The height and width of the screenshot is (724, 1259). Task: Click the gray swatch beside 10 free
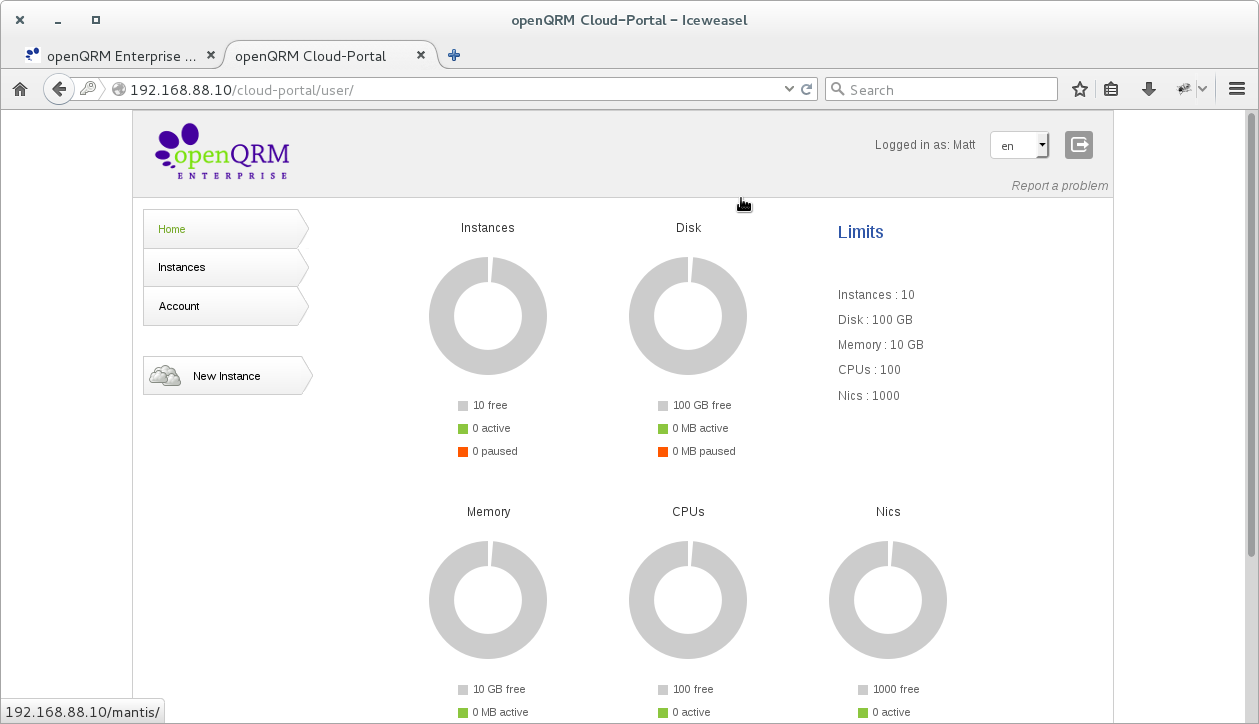pos(463,406)
